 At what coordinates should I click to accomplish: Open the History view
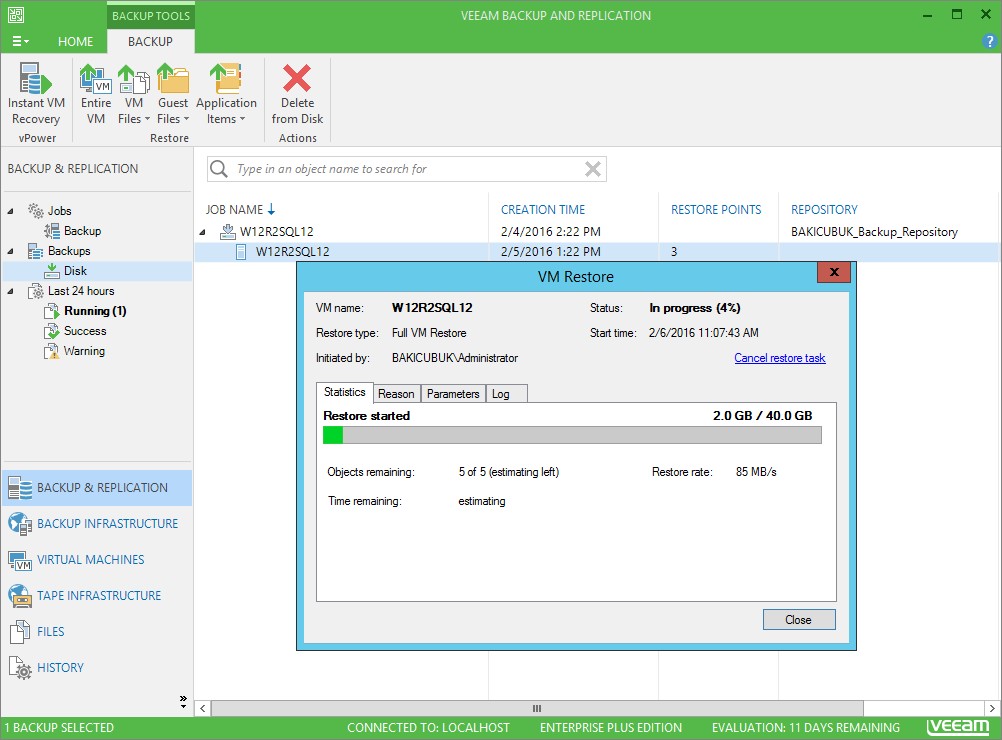point(97,668)
